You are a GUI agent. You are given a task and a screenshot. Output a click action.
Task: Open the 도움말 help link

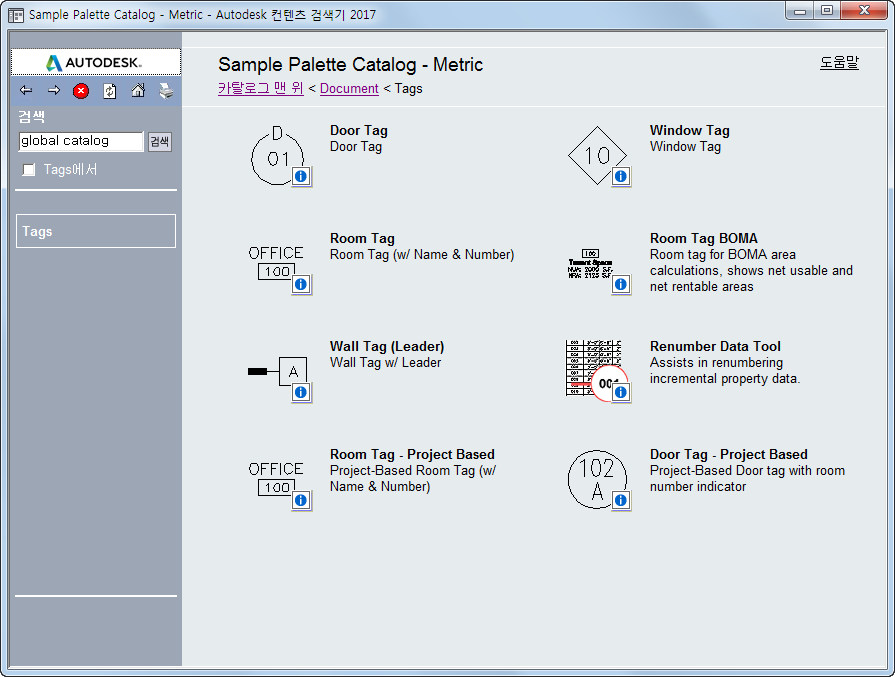click(x=839, y=62)
